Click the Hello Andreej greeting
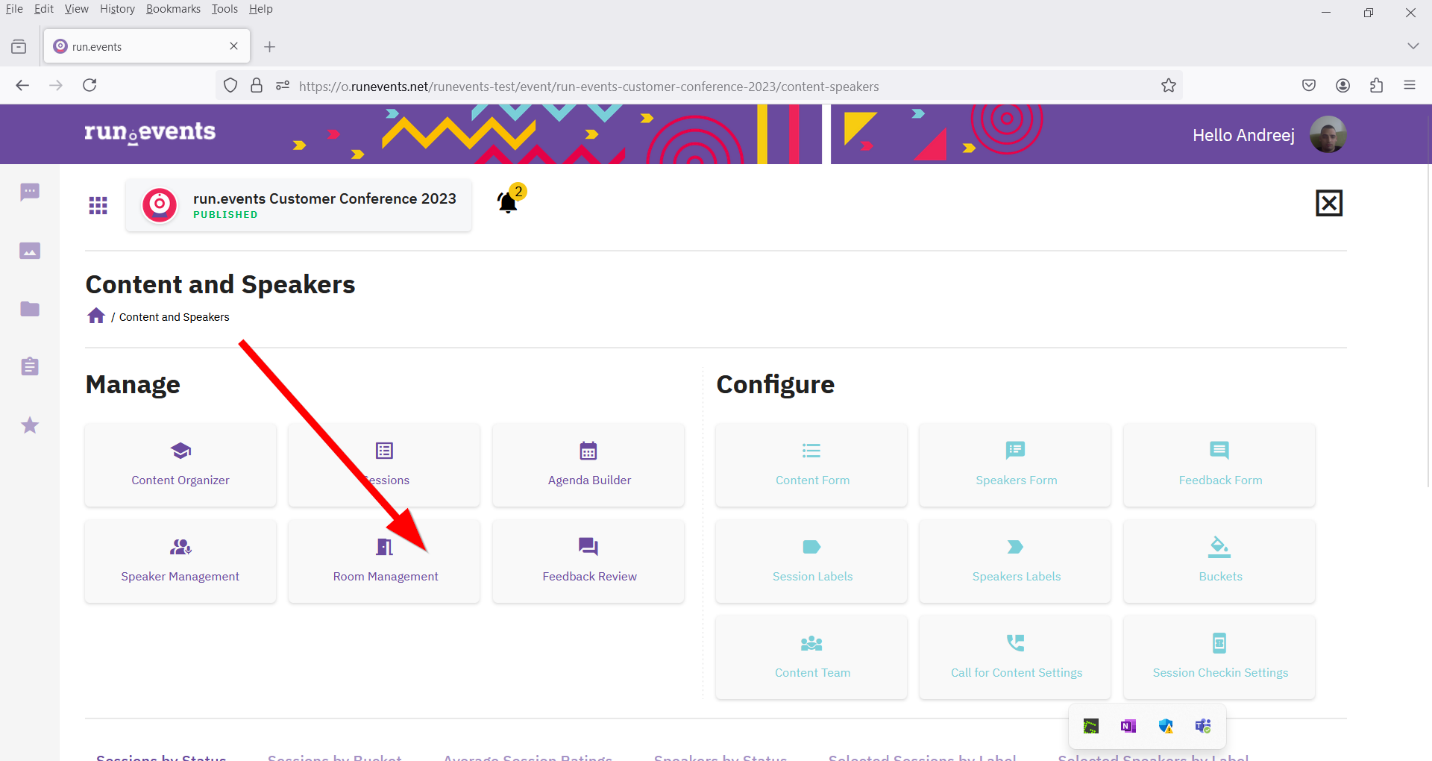The width and height of the screenshot is (1432, 761). click(1243, 135)
